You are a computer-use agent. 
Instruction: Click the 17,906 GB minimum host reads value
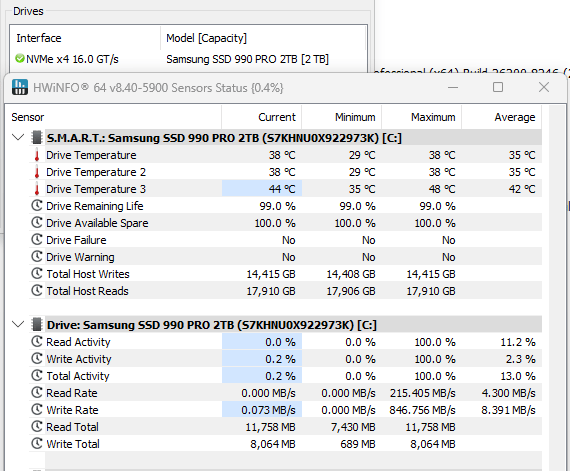[x=351, y=291]
